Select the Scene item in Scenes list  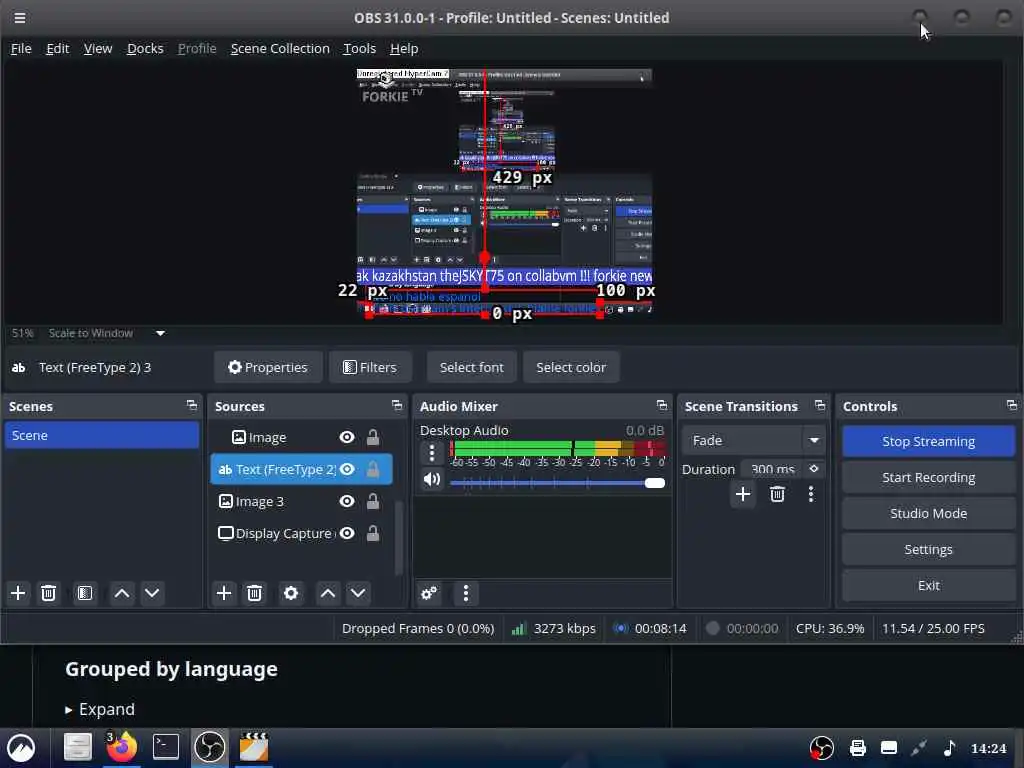(x=102, y=435)
